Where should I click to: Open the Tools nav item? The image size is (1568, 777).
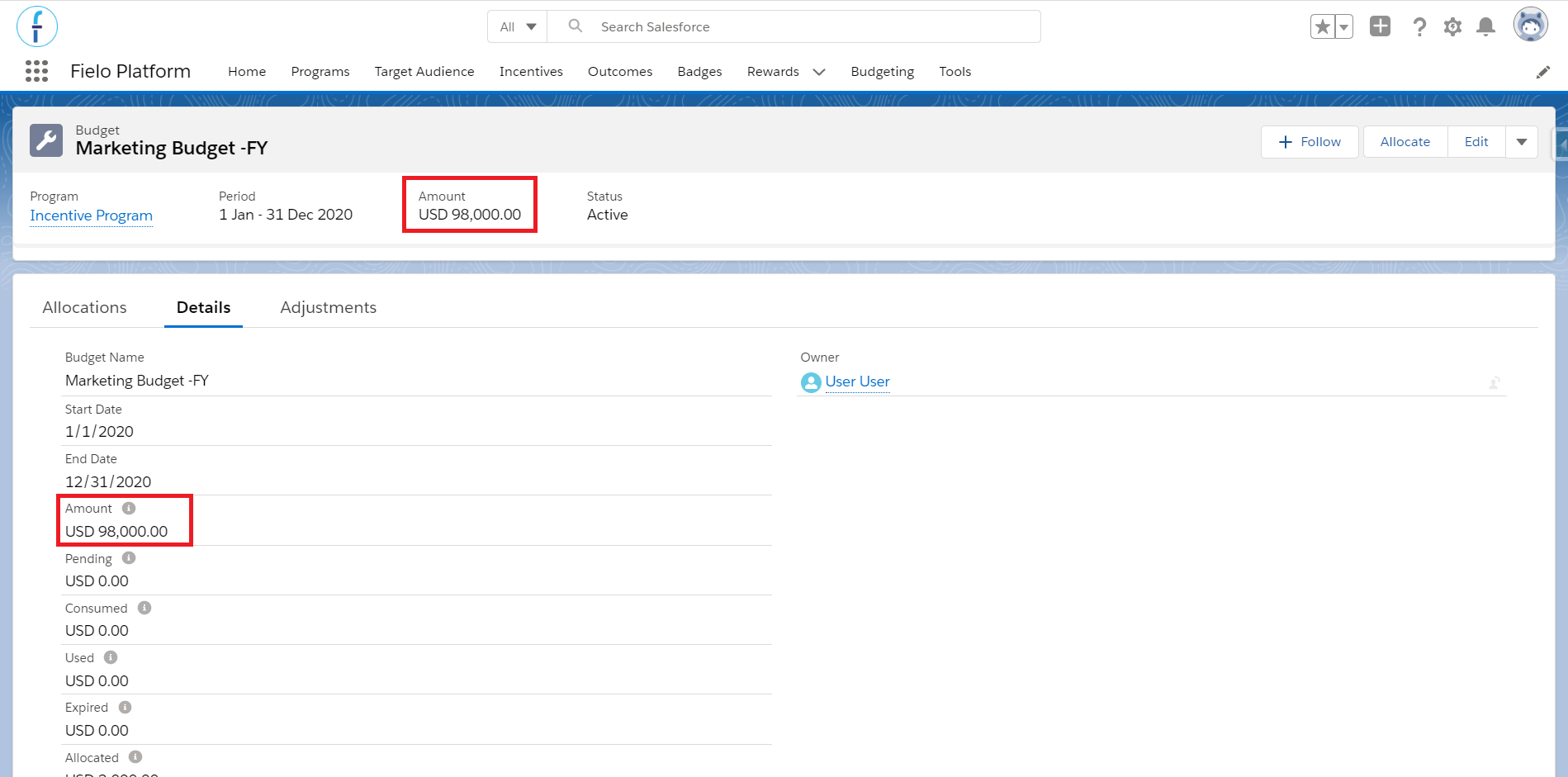(955, 72)
